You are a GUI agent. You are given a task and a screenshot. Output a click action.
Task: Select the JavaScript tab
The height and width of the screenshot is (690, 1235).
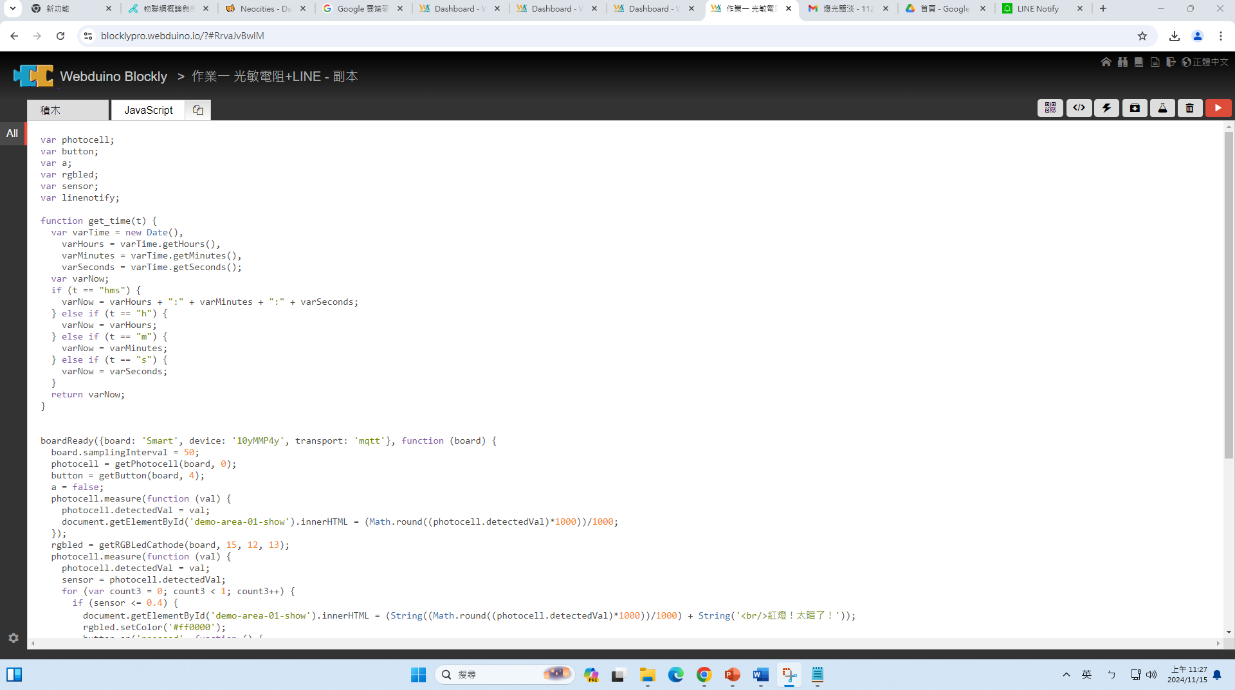[x=148, y=110]
